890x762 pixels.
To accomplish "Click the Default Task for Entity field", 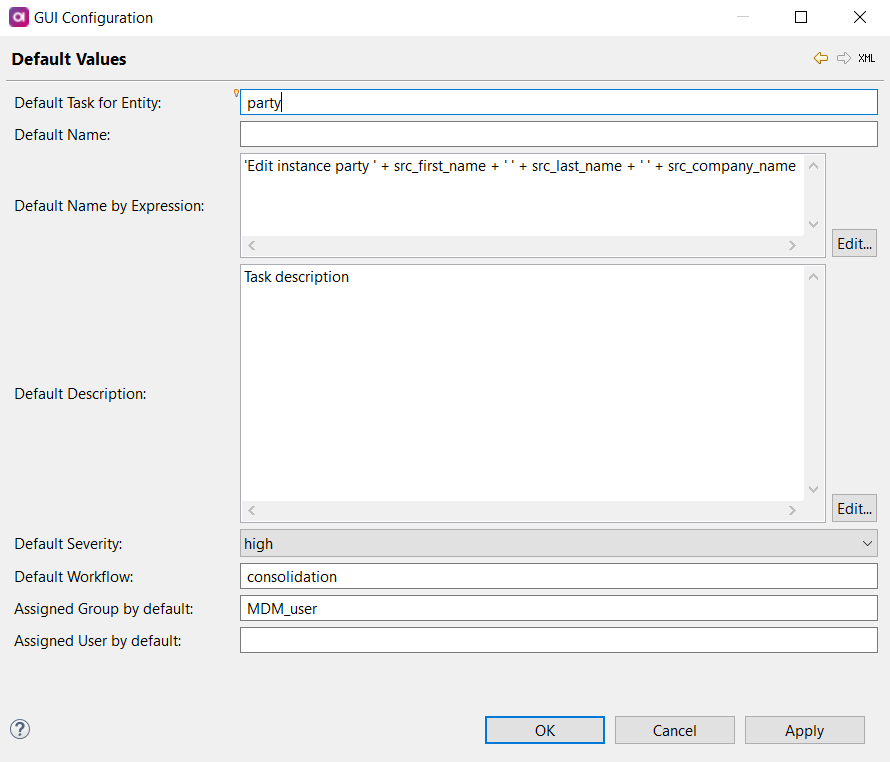I will click(x=558, y=101).
